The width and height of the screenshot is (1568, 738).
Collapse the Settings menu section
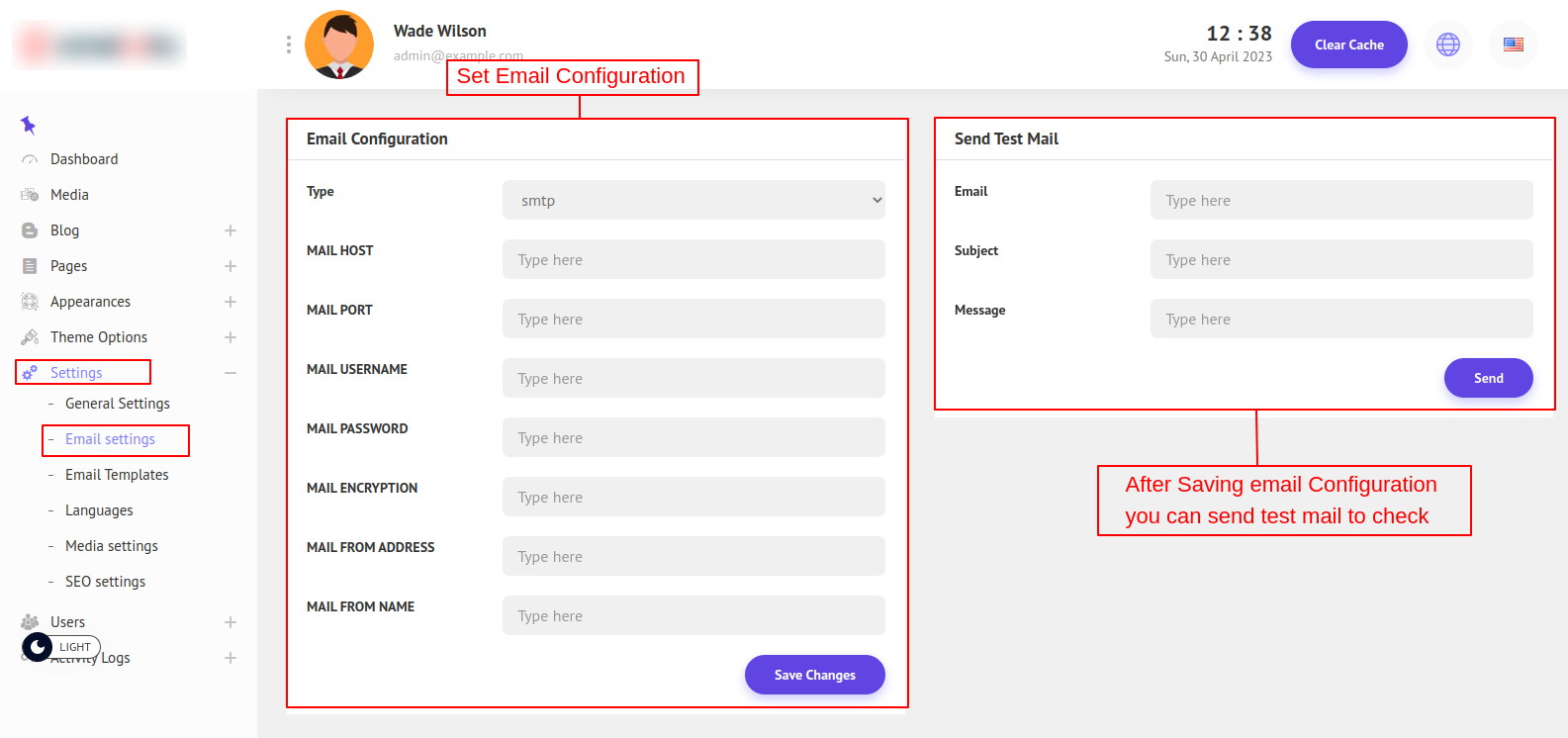pos(231,373)
